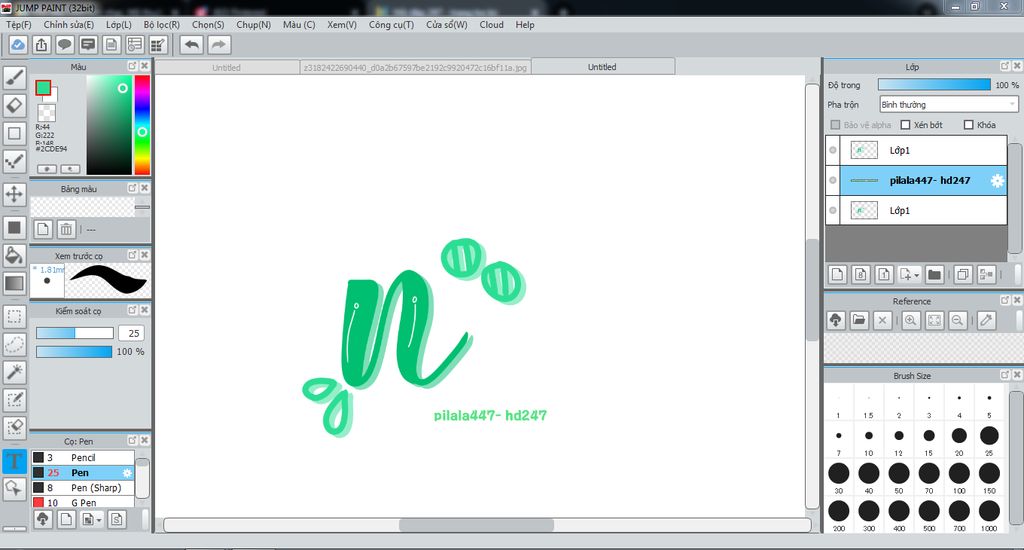
Task: Select the Bucket fill tool
Action: [14, 255]
